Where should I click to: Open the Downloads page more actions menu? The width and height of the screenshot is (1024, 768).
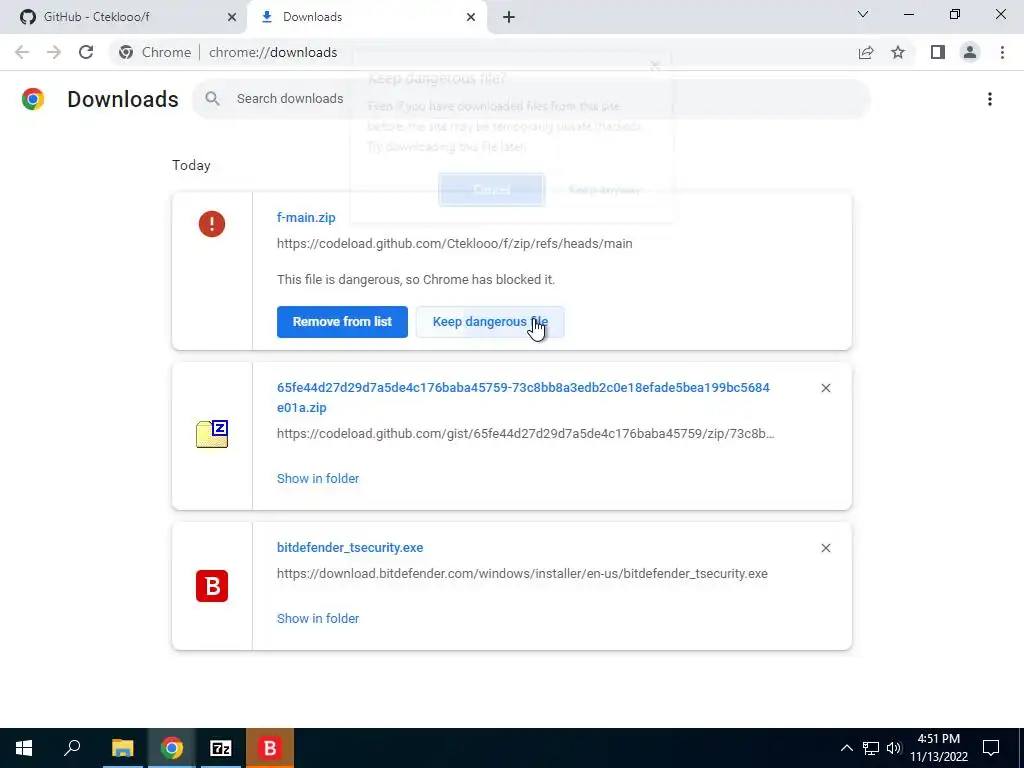tap(989, 99)
